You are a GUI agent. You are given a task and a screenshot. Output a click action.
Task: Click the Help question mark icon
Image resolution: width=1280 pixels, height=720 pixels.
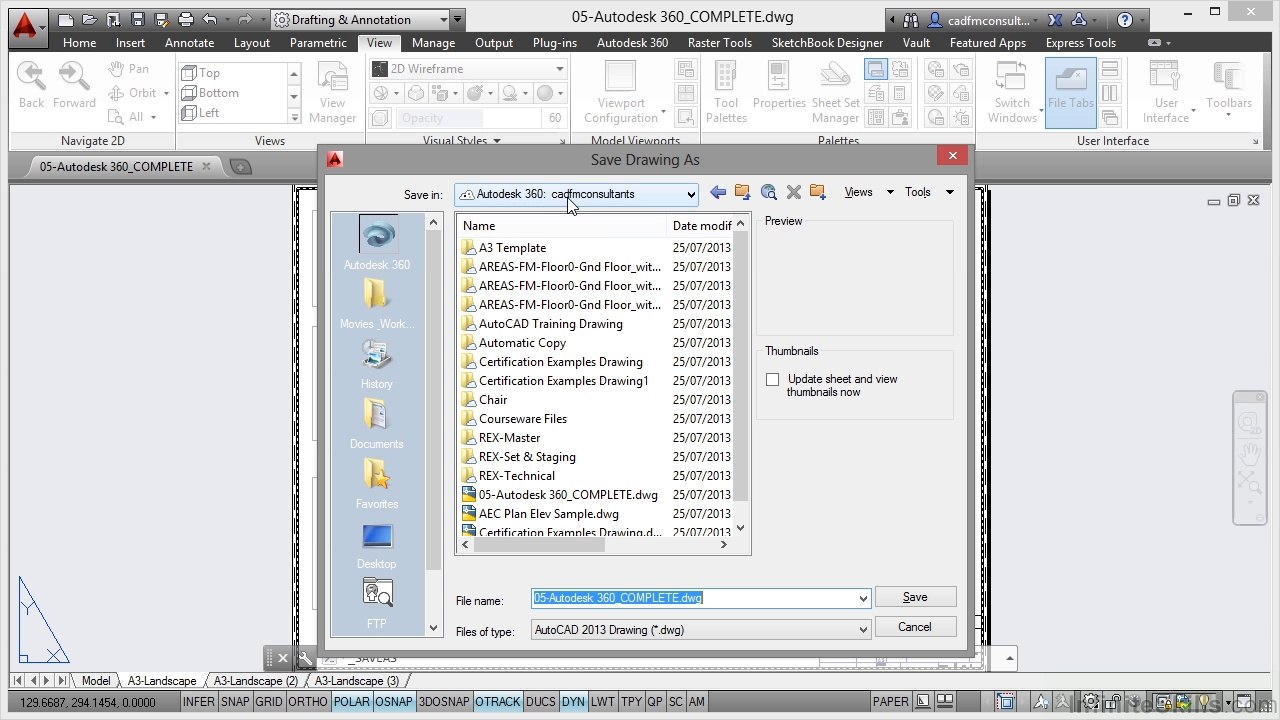[1125, 19]
